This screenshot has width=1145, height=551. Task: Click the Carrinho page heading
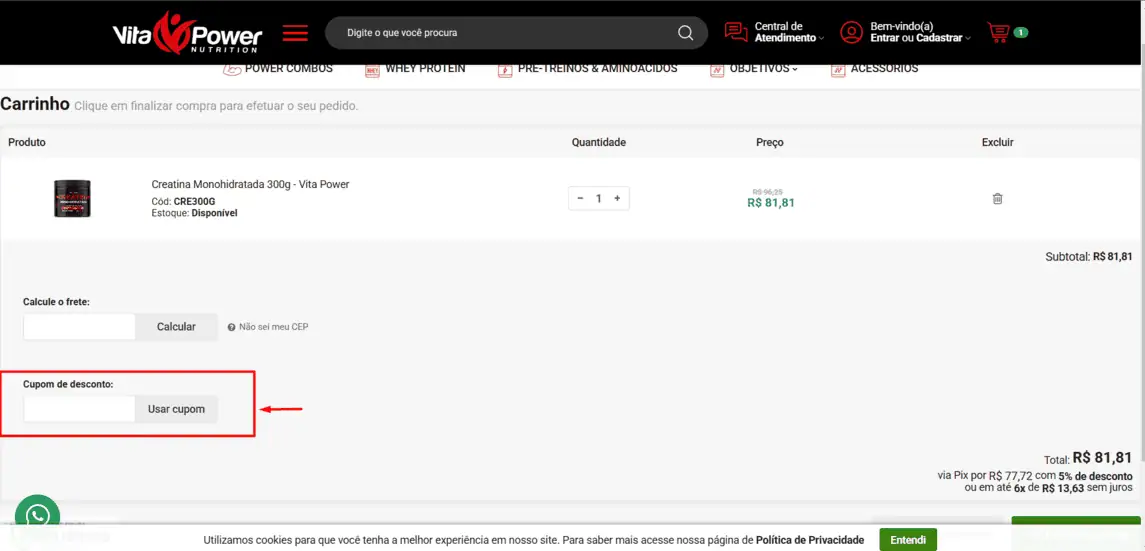click(x=34, y=104)
